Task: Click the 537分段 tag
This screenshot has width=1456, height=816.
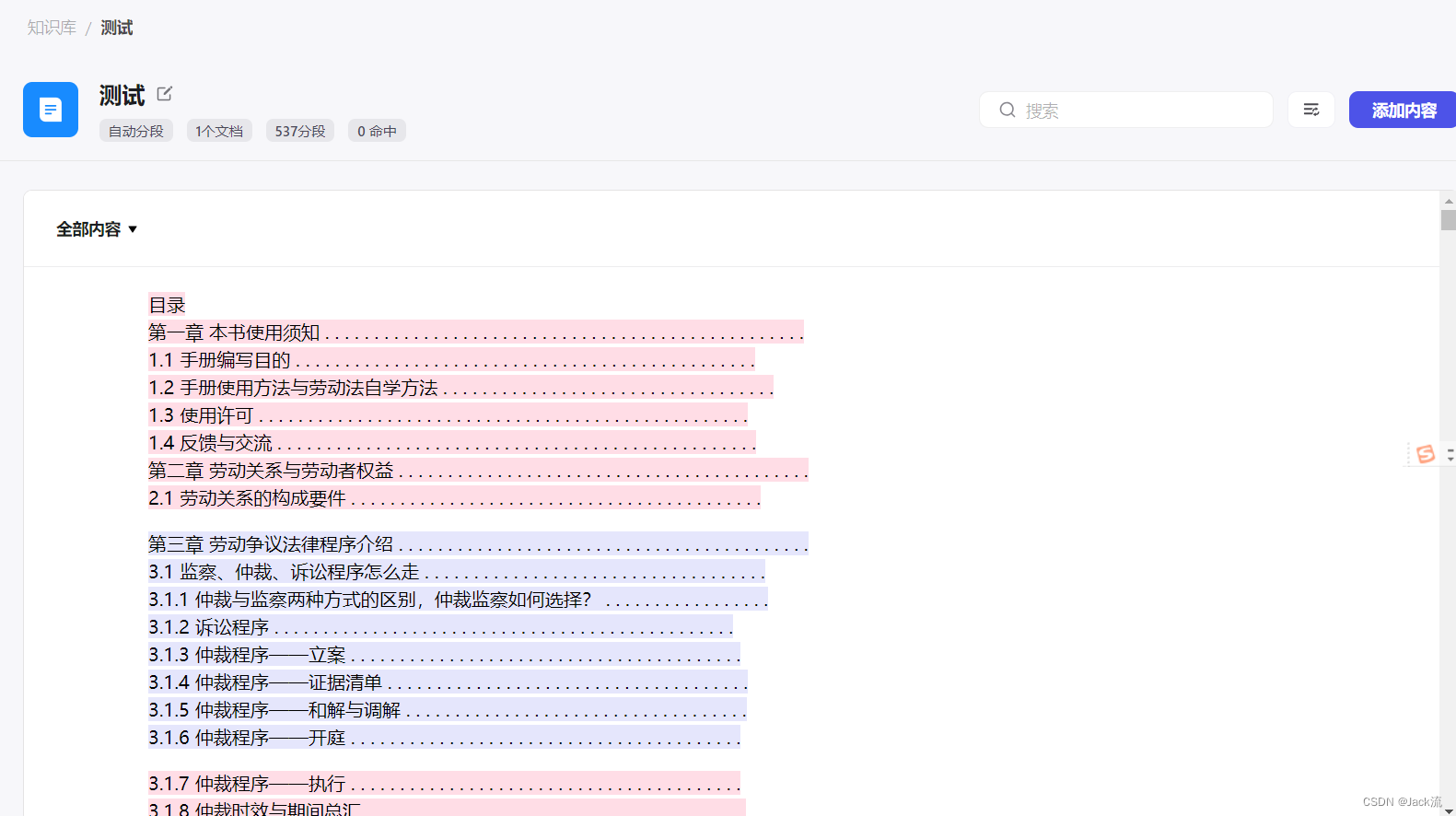Action: point(300,131)
